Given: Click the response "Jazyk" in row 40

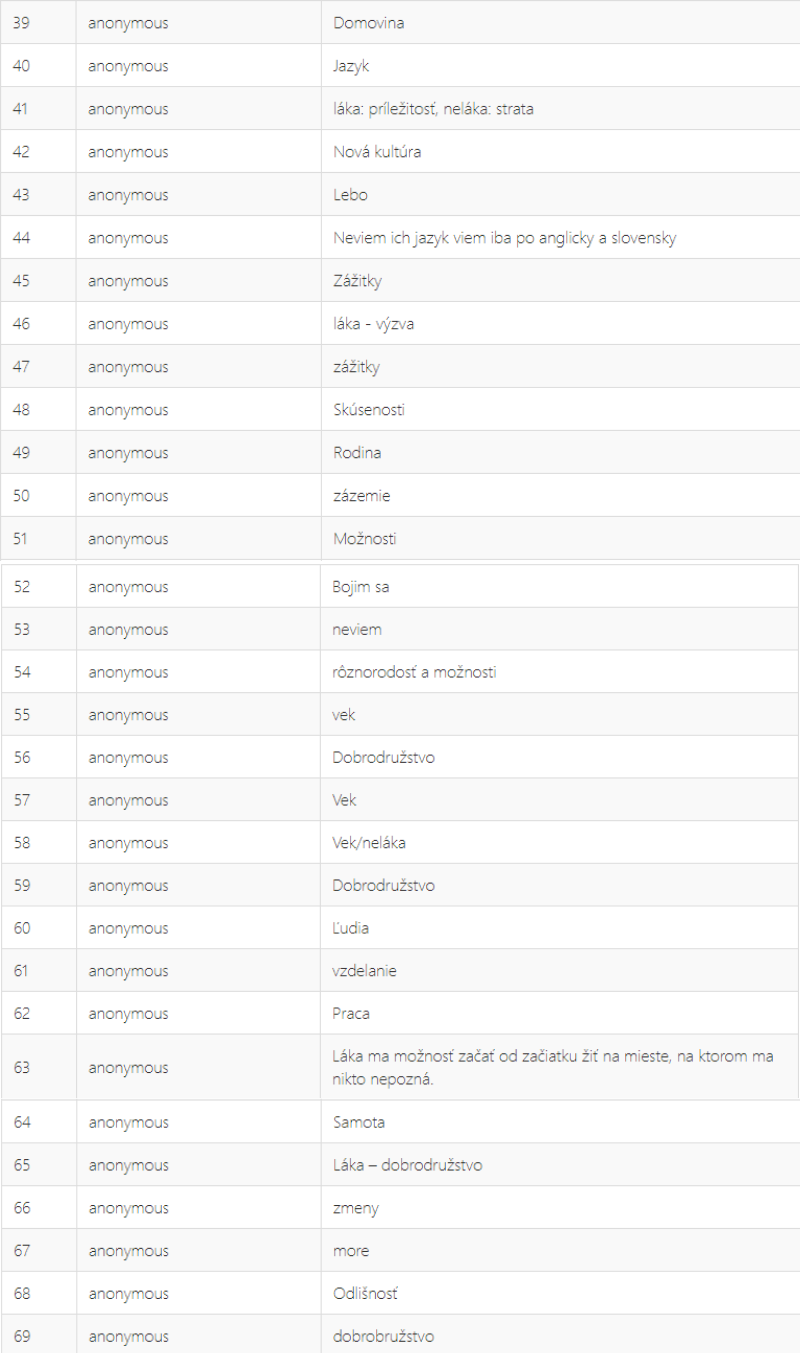Looking at the screenshot, I should 351,66.
